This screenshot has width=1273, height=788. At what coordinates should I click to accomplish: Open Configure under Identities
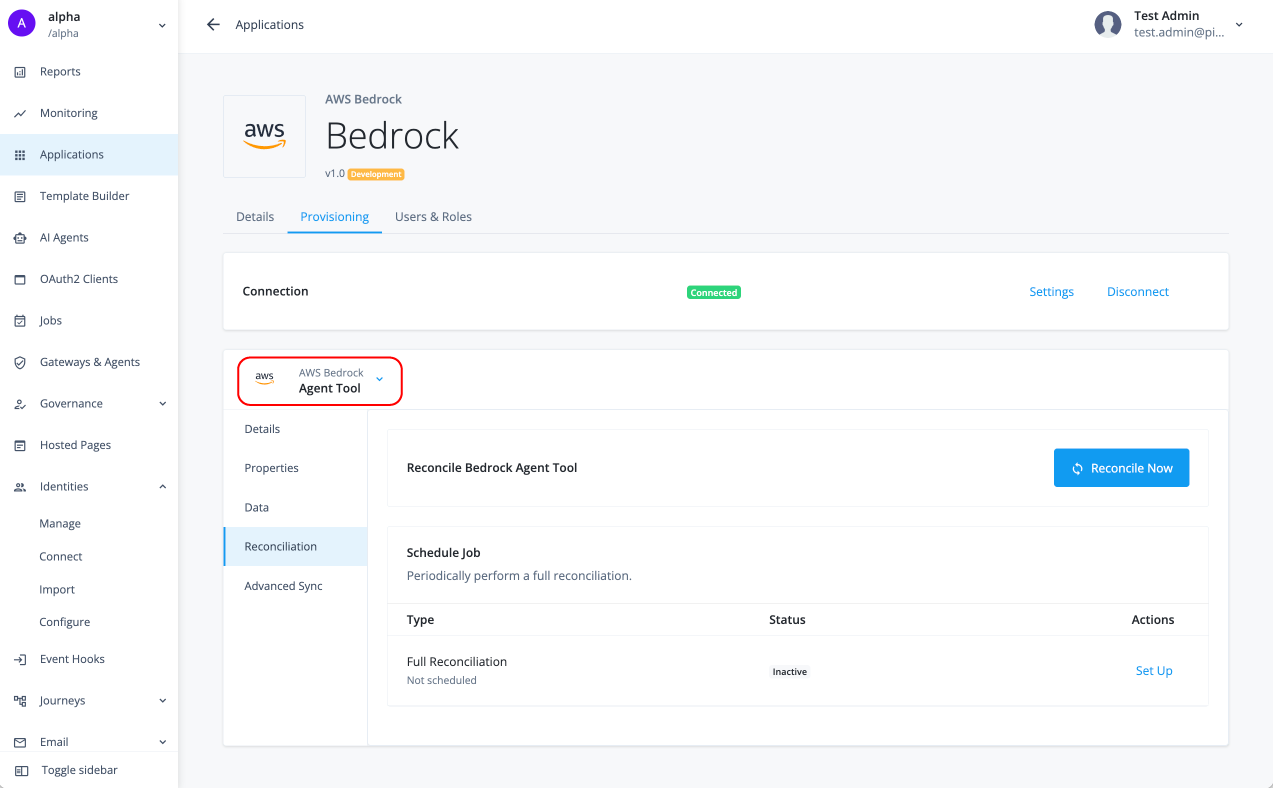tap(65, 622)
